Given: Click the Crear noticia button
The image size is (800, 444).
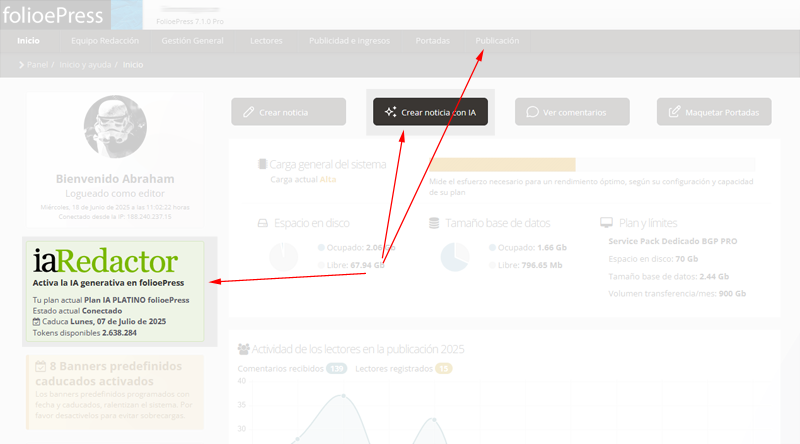Looking at the screenshot, I should 288,112.
